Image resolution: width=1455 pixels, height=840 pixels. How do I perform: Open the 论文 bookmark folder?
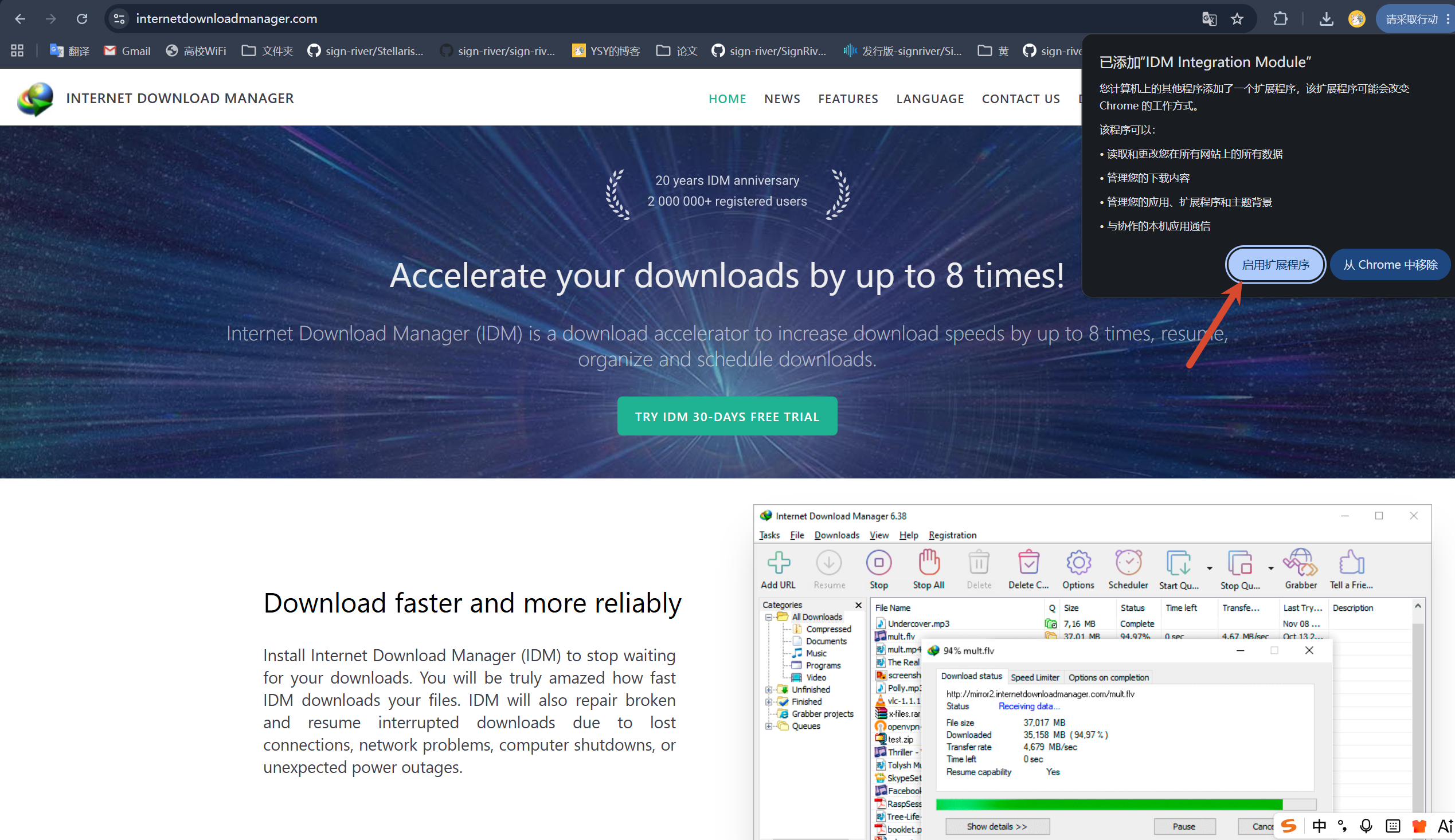click(676, 51)
